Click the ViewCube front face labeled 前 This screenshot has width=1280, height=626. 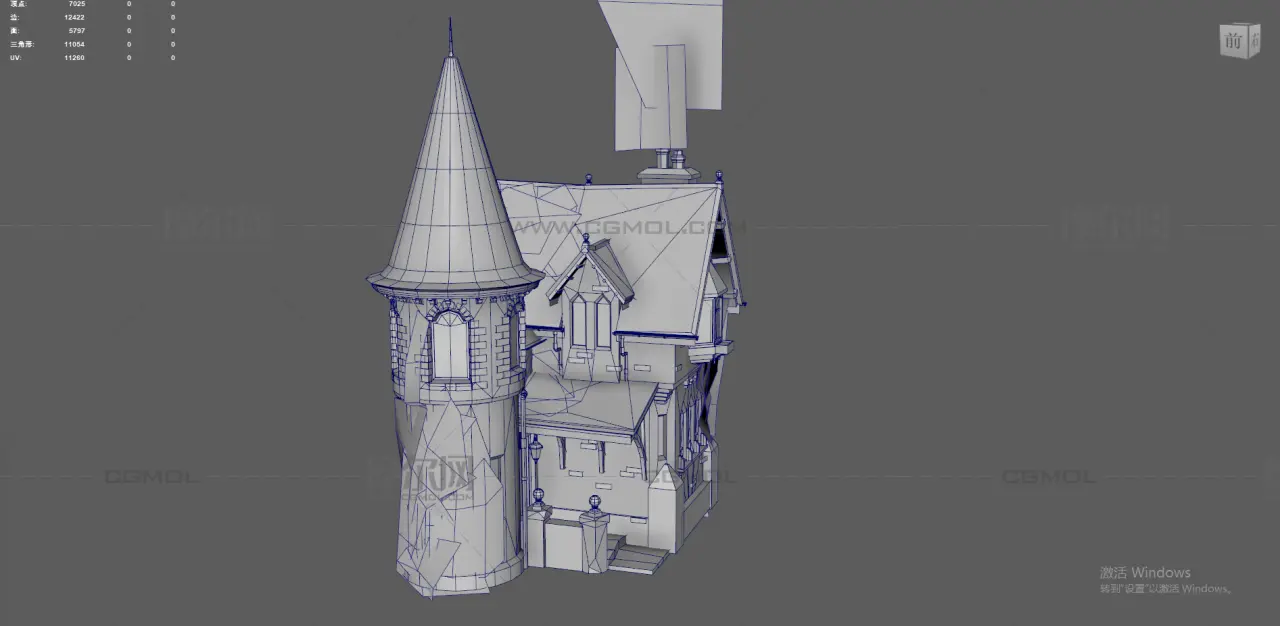point(1233,42)
